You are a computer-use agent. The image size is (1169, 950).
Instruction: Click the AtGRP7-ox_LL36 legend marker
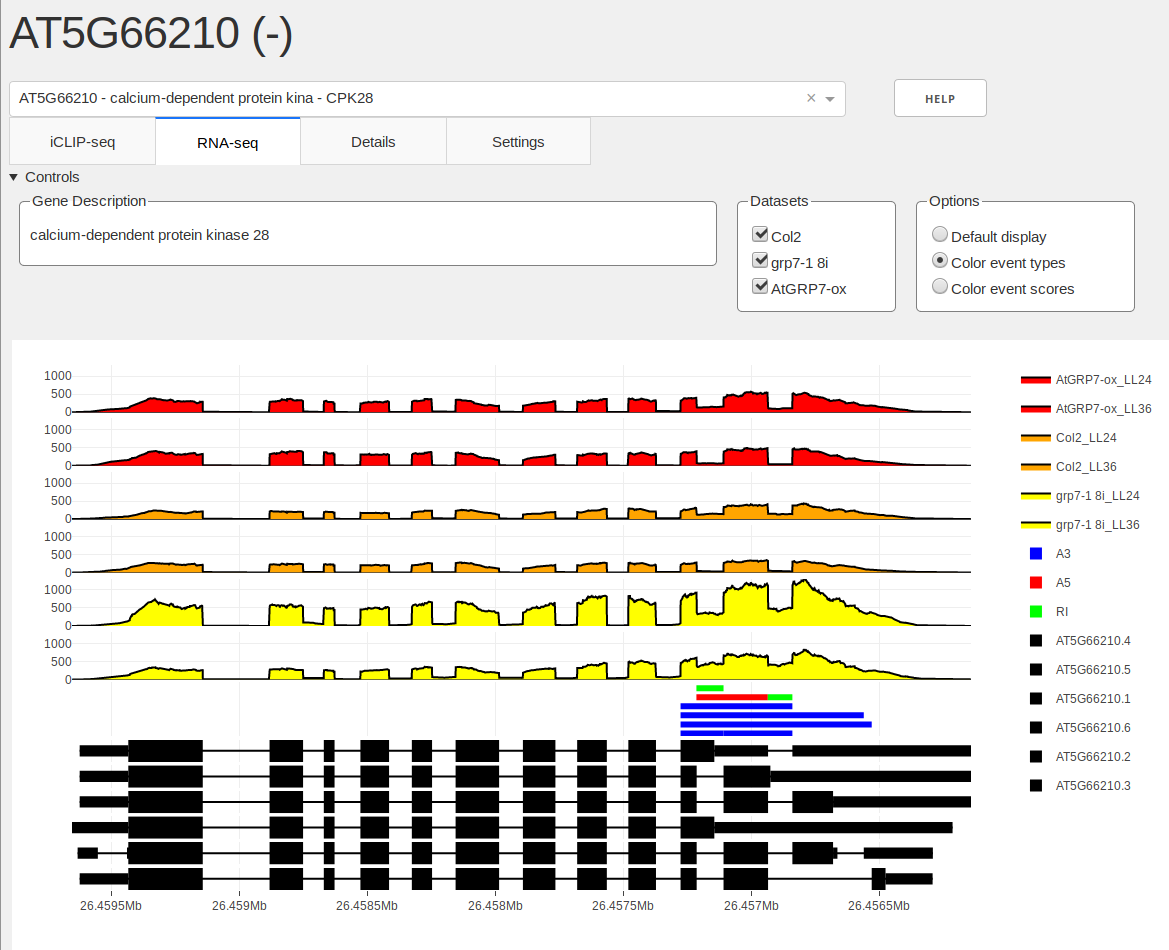(1036, 408)
